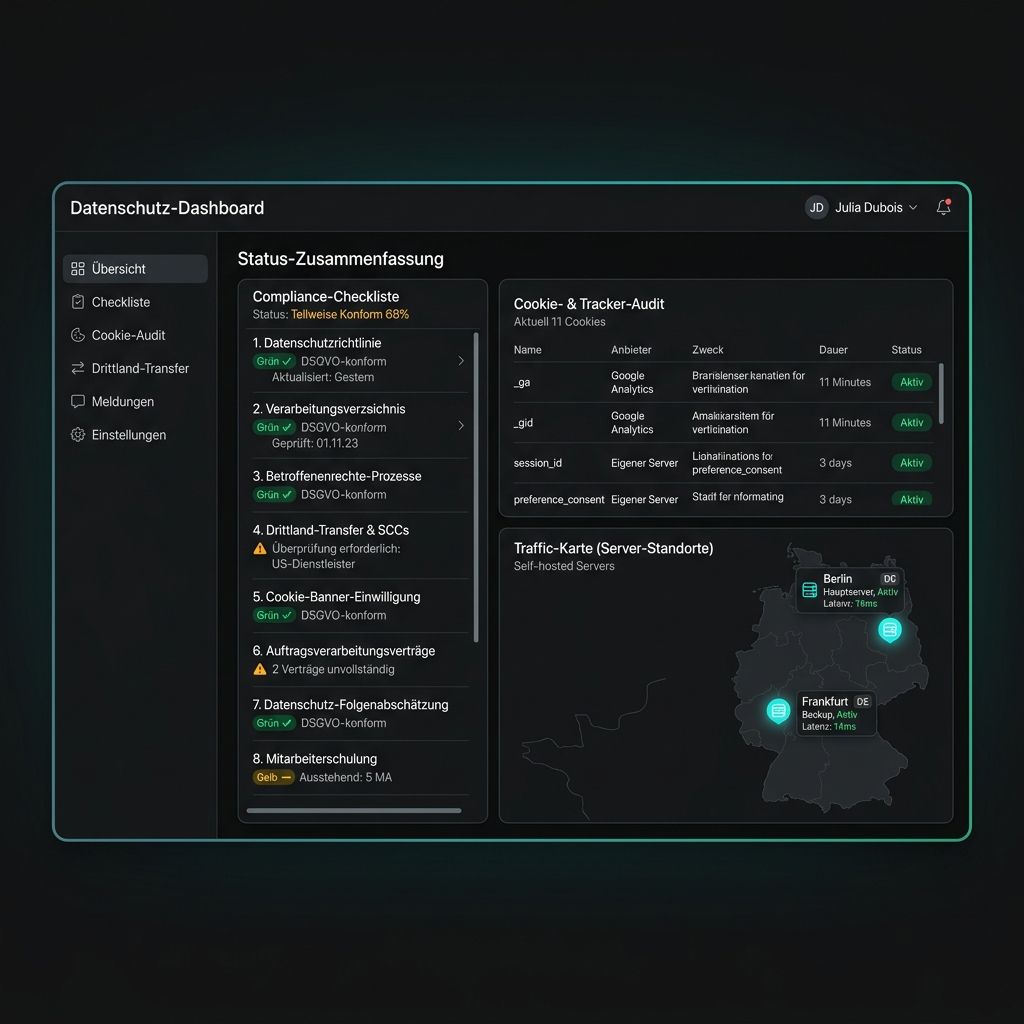
Task: Click the Aktiv status of preference_consent row
Action: click(x=912, y=499)
